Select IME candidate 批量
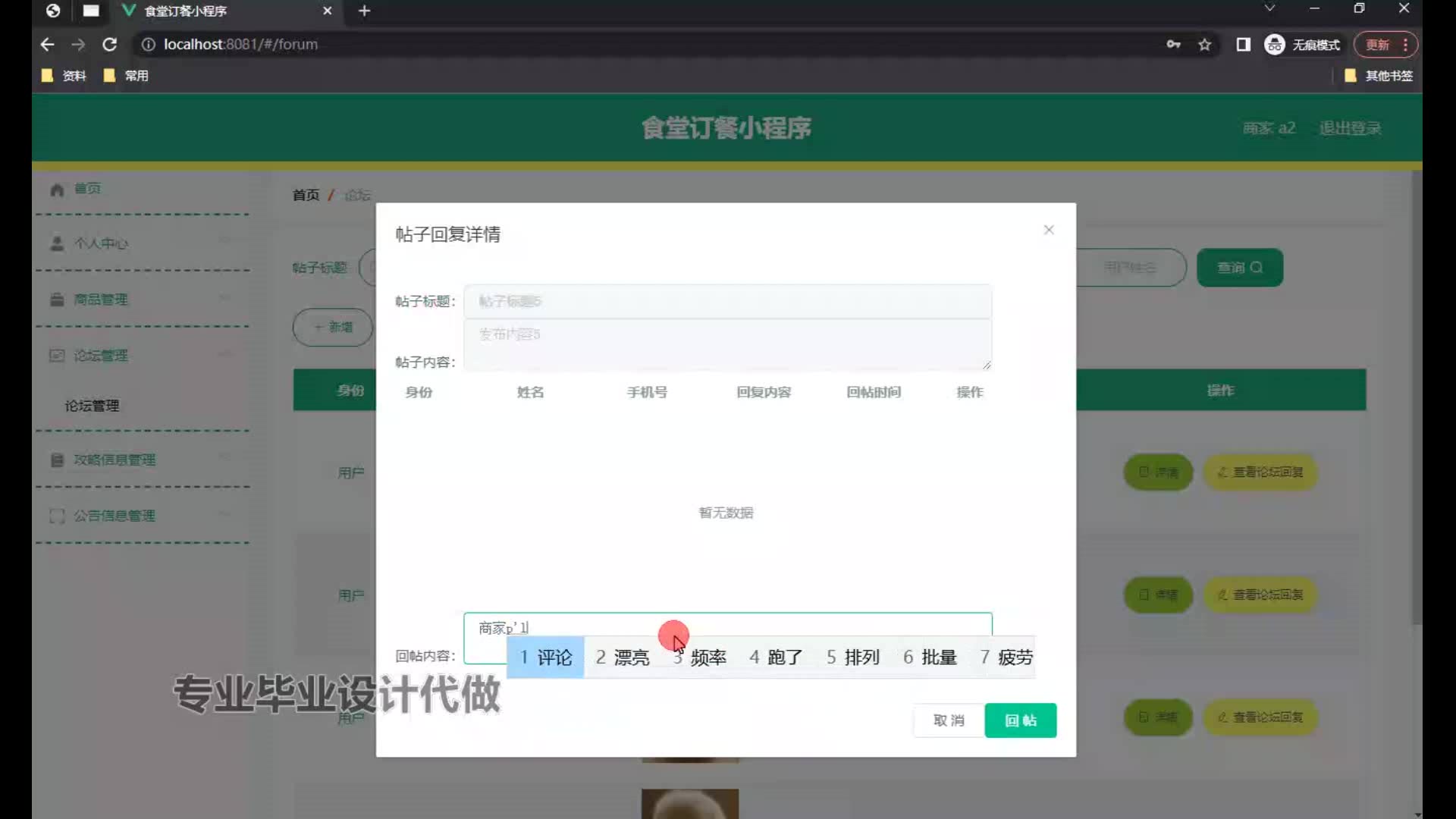The height and width of the screenshot is (819, 1456). tap(930, 657)
